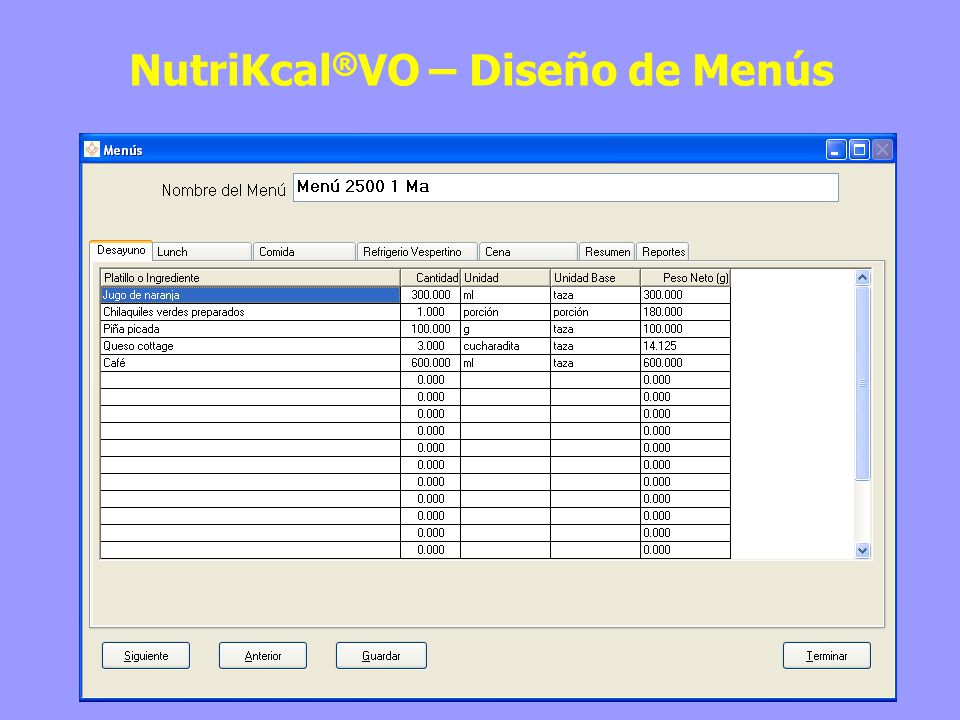Screen dimensions: 960x720
Task: Click net weight 600.000 for Café
Action: tap(685, 363)
